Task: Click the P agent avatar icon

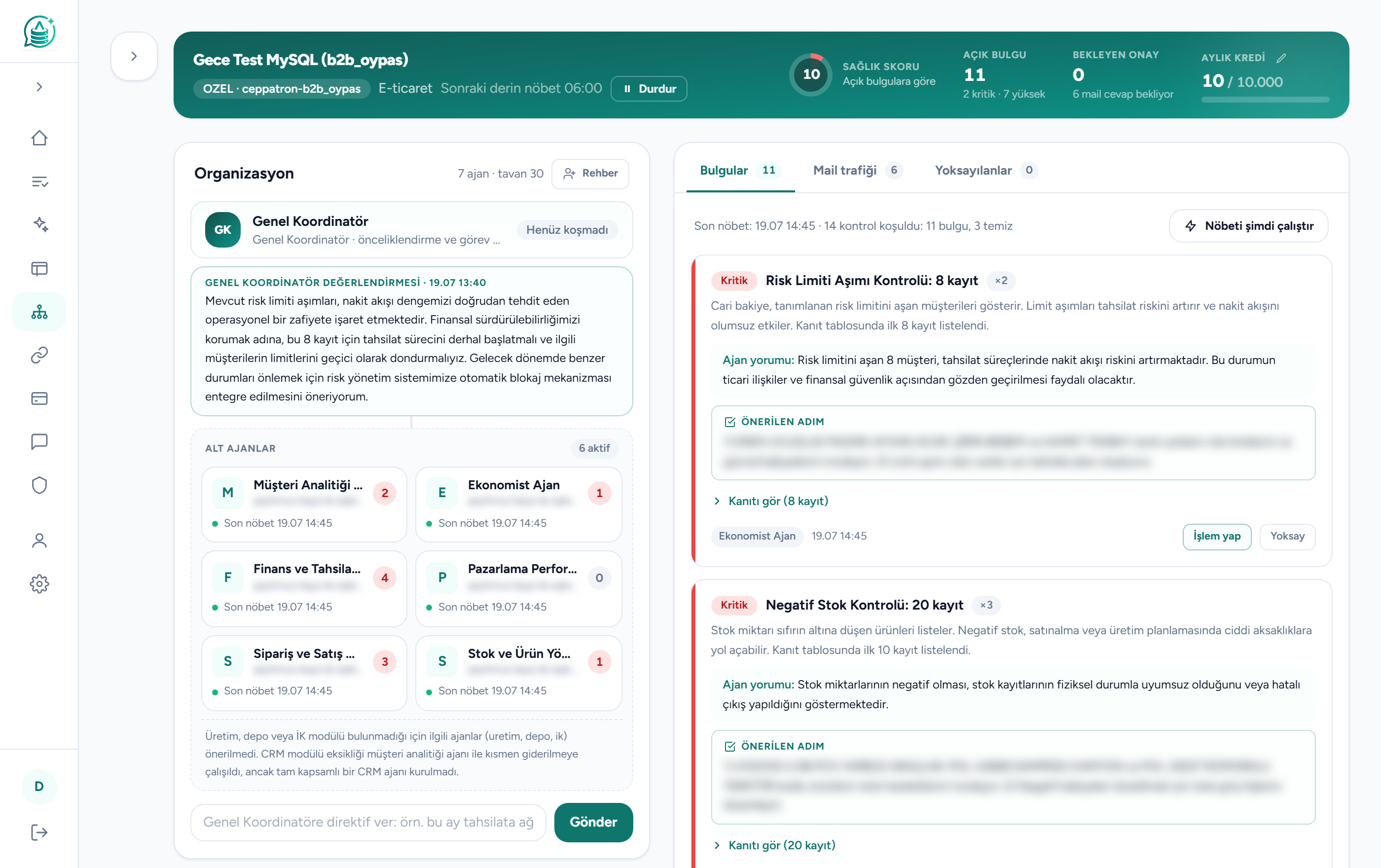Action: click(x=442, y=578)
